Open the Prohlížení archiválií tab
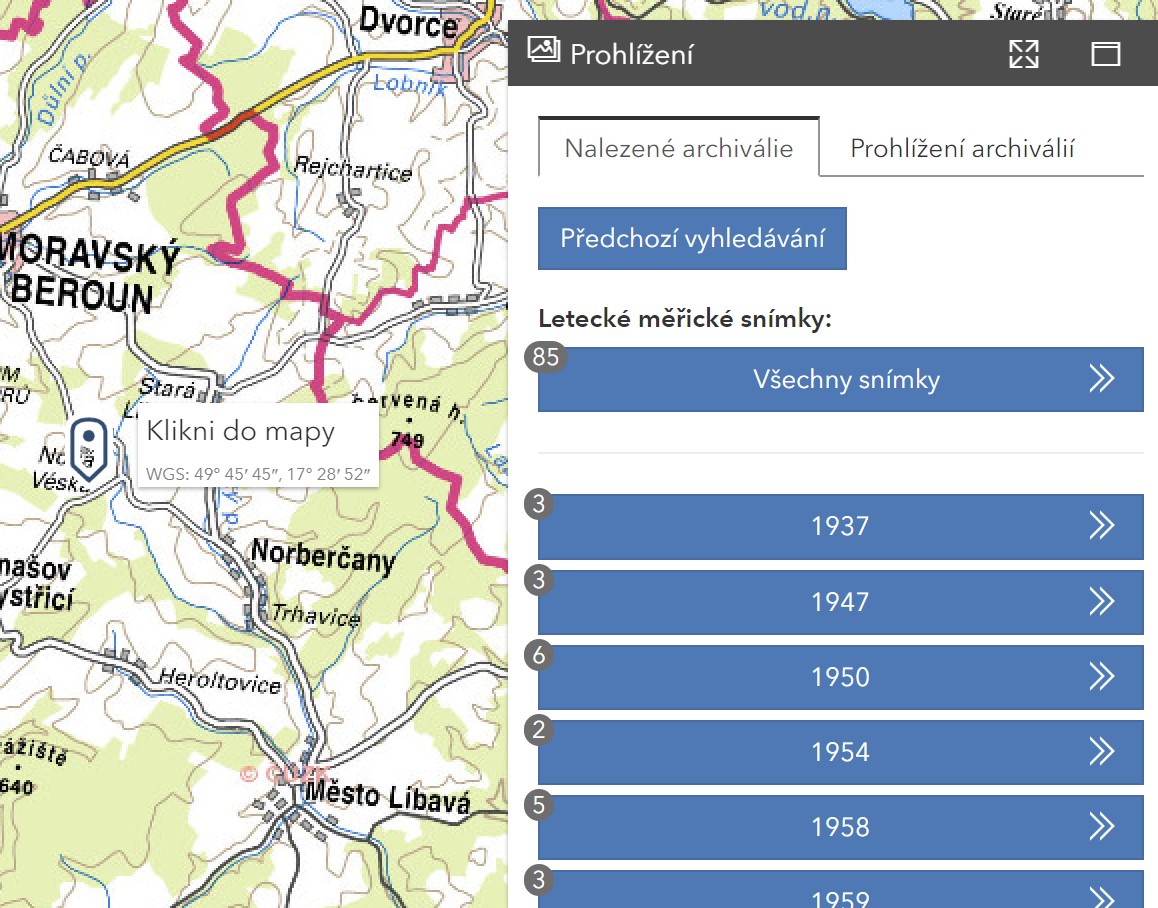This screenshot has width=1158, height=908. [x=962, y=148]
